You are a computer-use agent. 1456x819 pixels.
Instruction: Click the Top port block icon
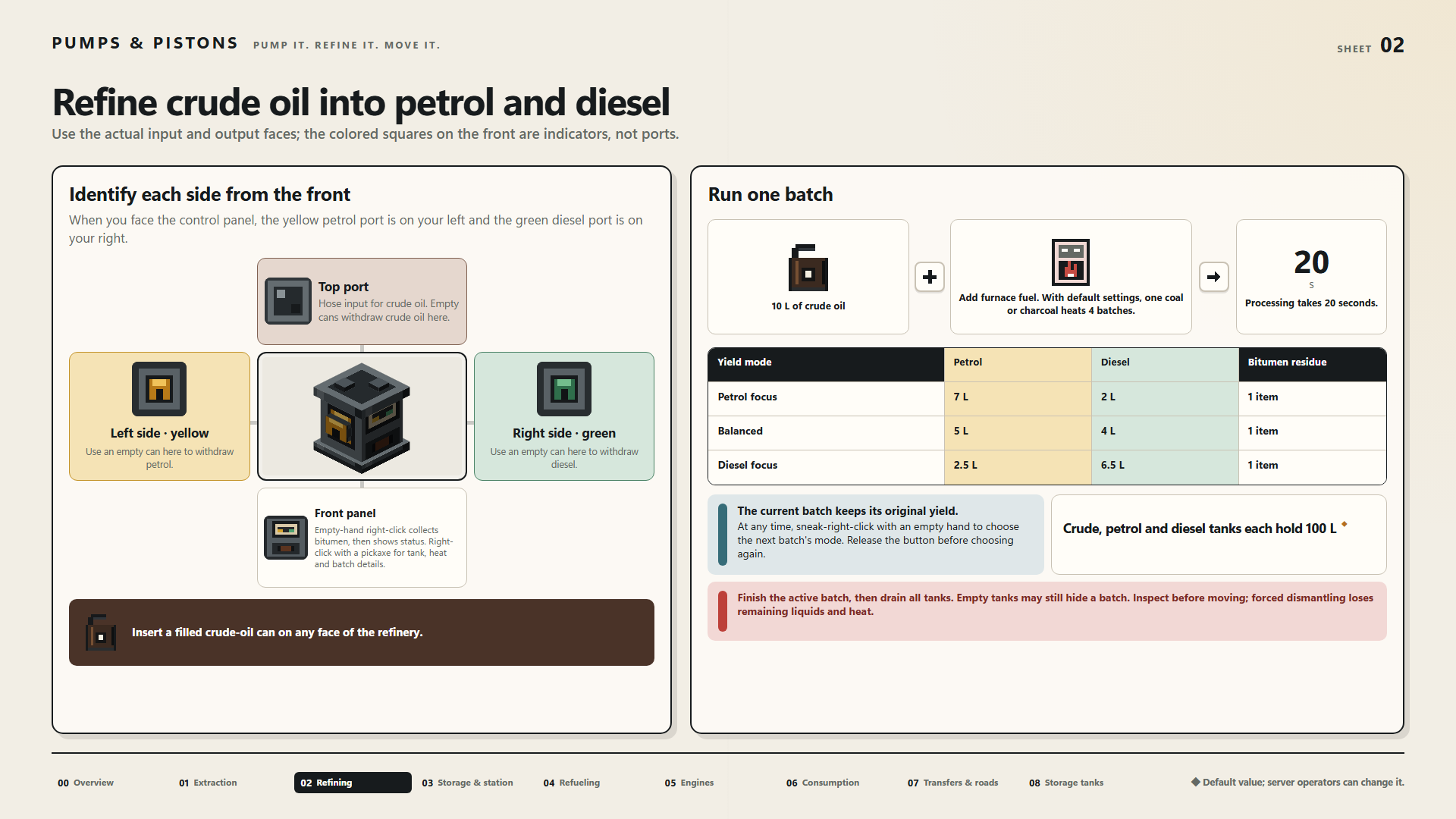[288, 301]
